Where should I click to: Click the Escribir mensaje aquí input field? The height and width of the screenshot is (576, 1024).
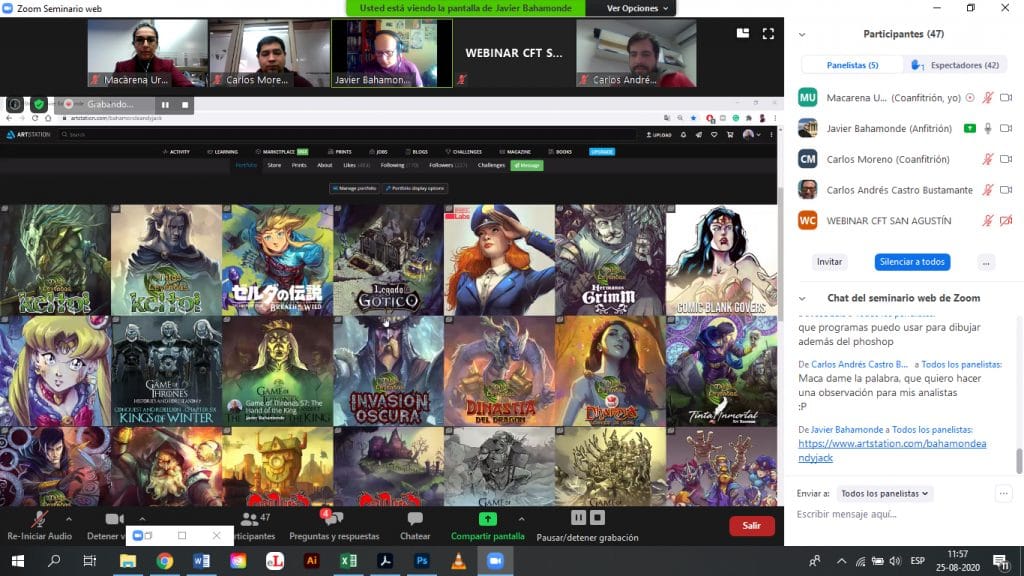point(904,515)
